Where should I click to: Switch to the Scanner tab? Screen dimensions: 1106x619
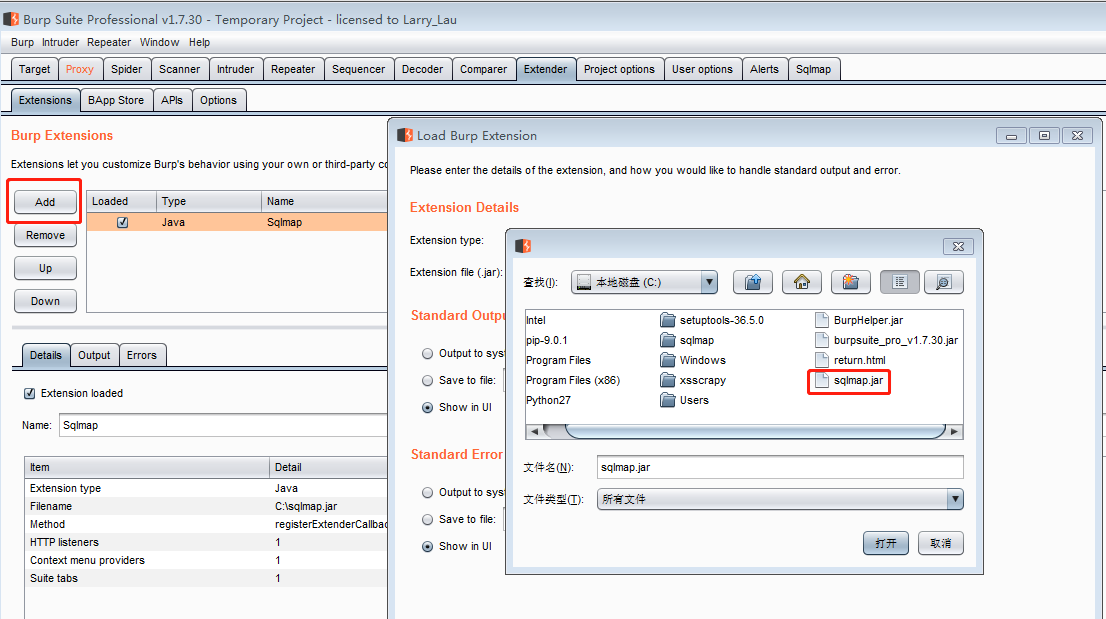[179, 69]
